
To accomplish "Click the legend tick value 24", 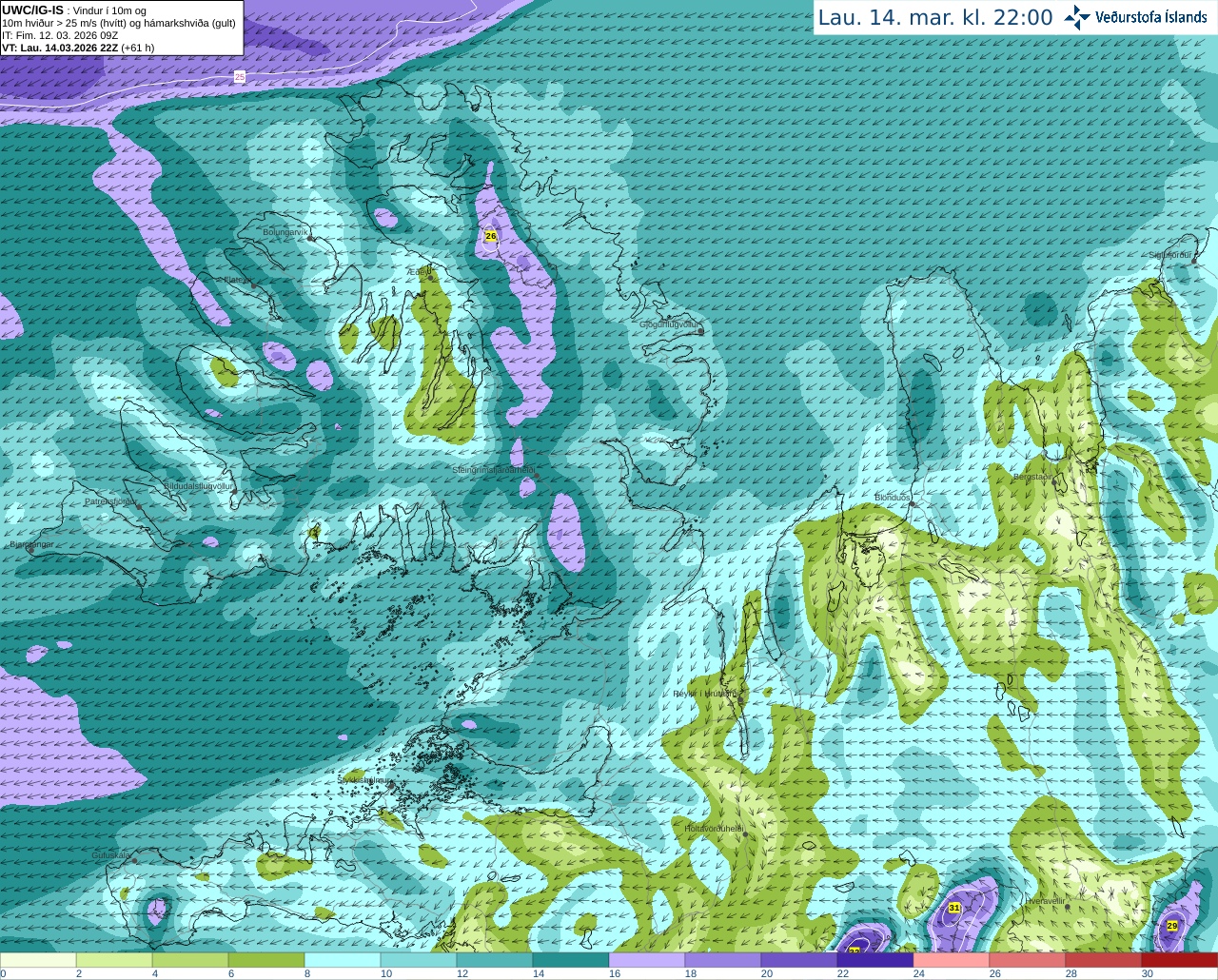I will click(919, 973).
